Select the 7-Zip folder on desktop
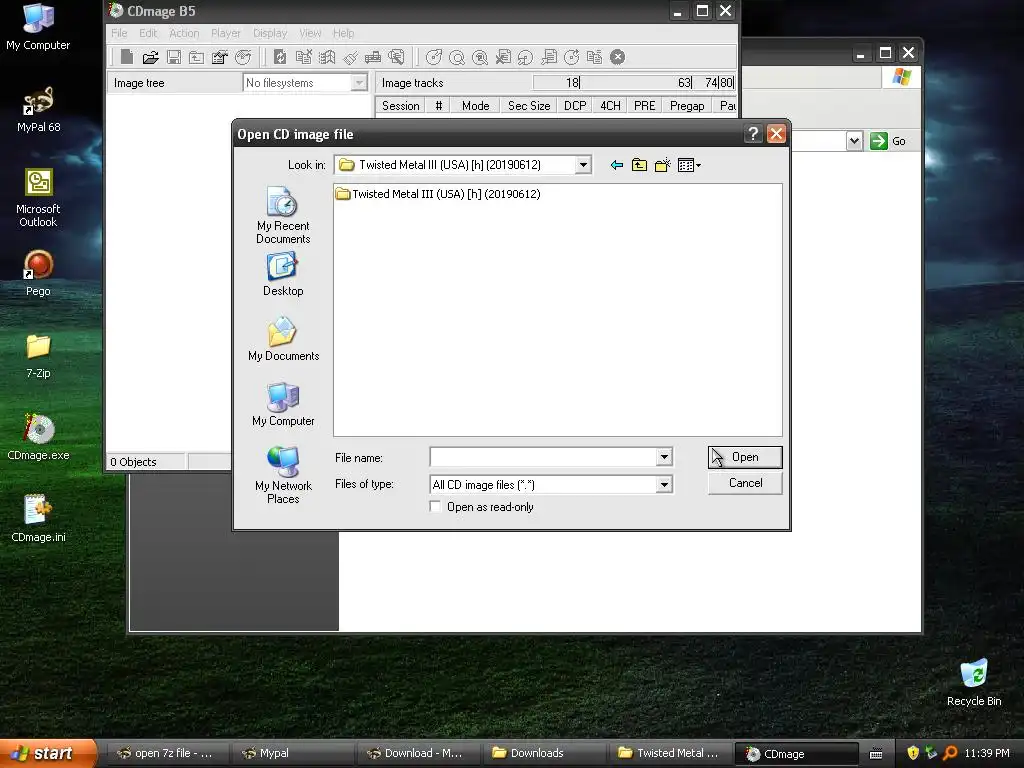1024x768 pixels. [39, 356]
